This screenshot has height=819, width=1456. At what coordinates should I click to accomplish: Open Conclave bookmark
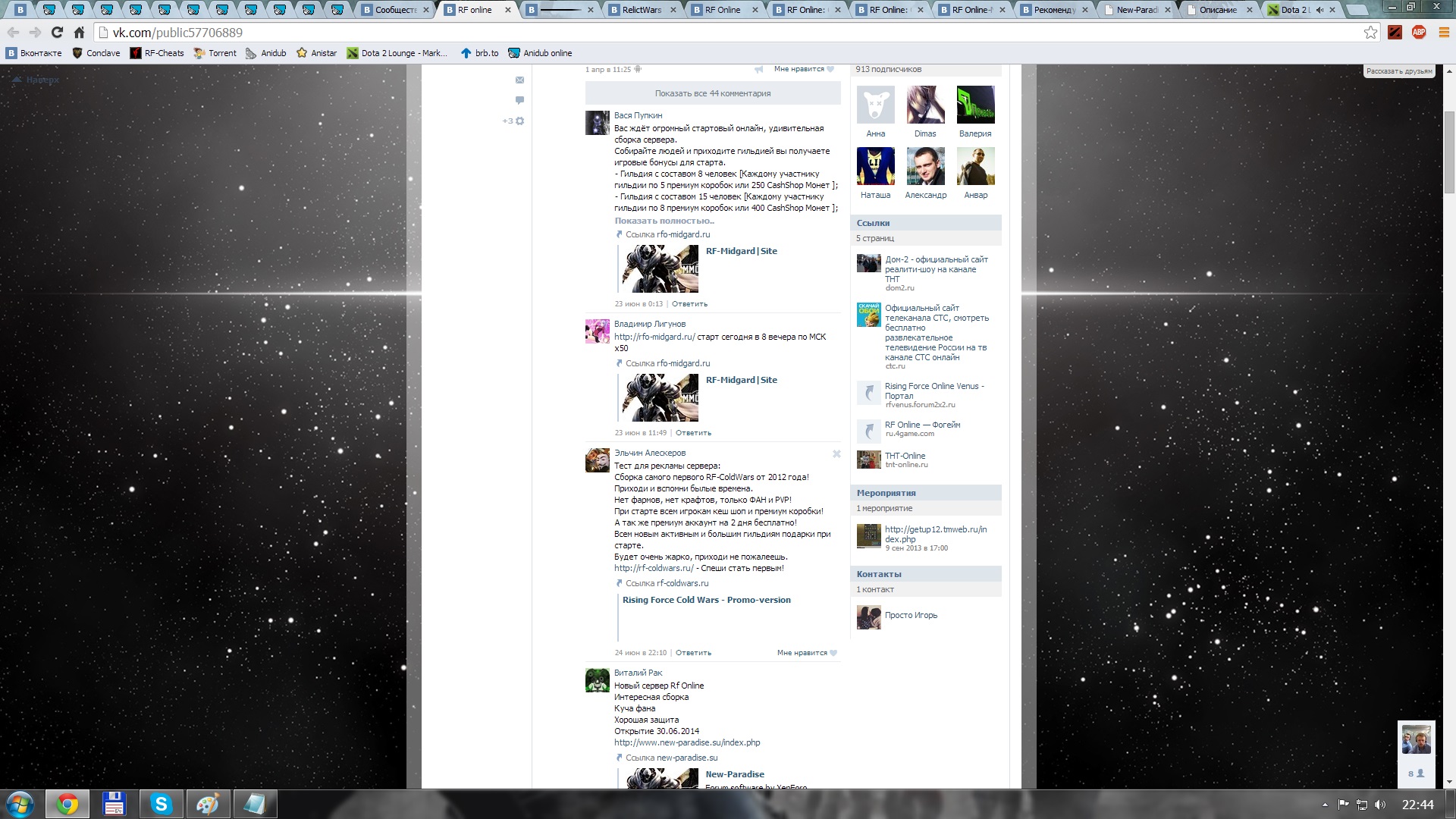coord(96,53)
